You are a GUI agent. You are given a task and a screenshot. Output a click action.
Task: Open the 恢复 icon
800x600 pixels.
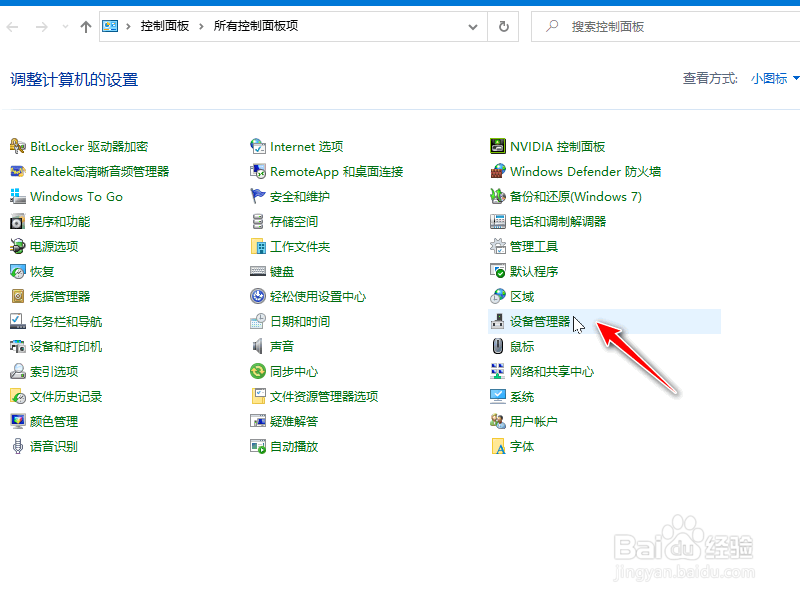17,271
